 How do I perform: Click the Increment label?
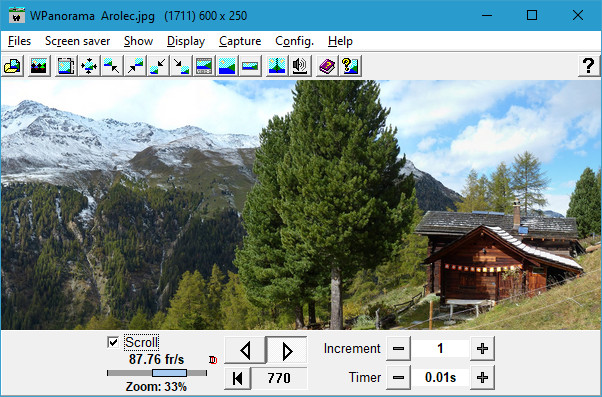click(352, 349)
